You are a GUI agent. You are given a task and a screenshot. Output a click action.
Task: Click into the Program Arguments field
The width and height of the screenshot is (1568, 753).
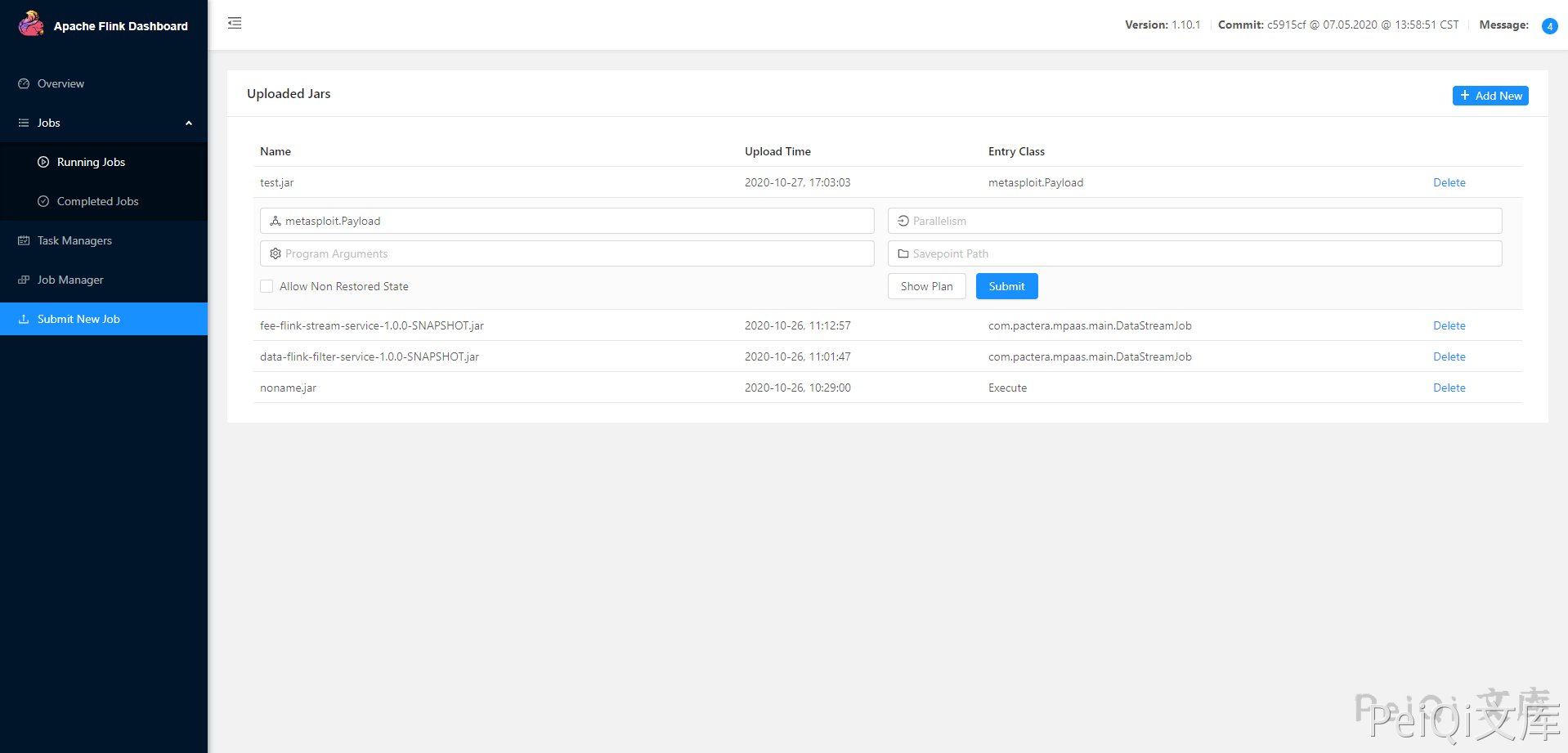(572, 253)
